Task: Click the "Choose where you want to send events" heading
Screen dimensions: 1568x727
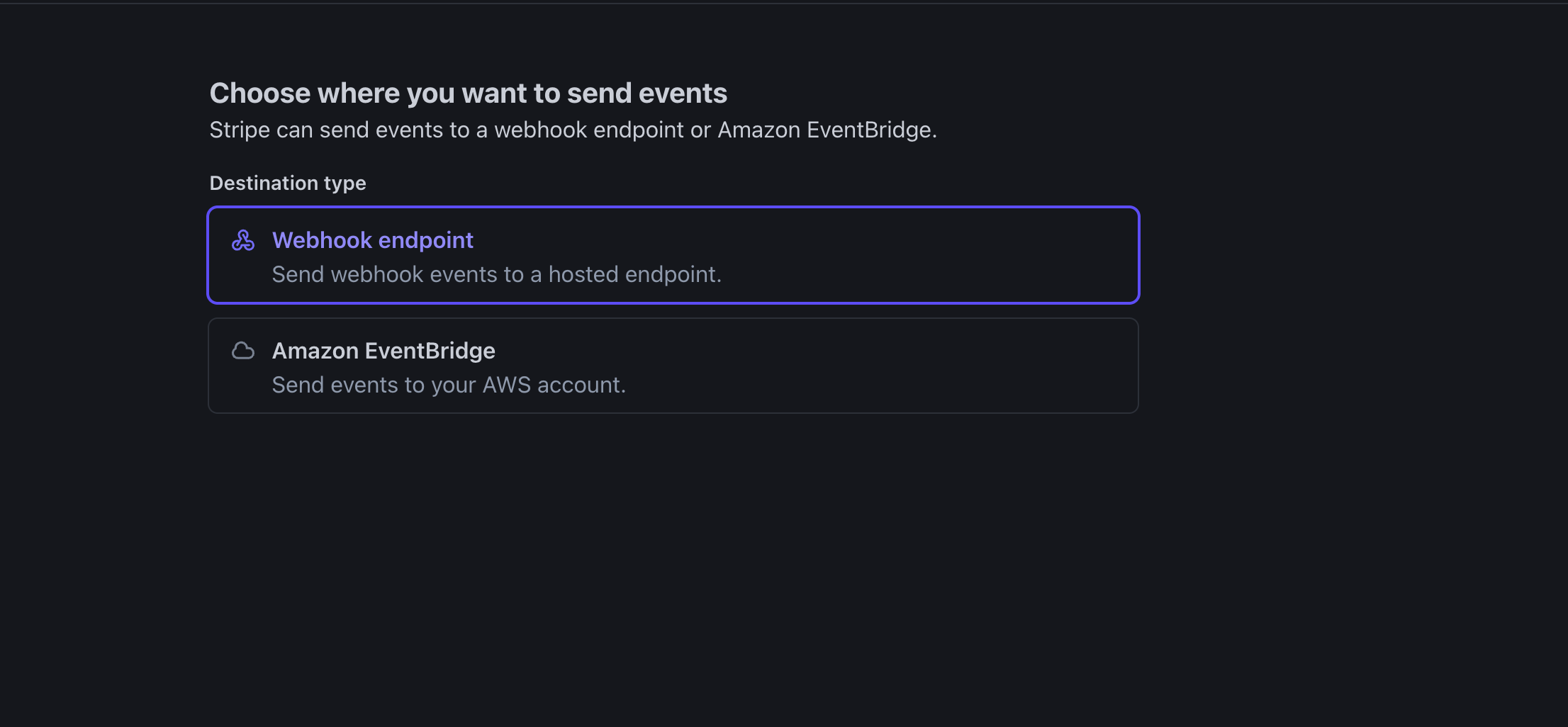Action: click(x=469, y=93)
